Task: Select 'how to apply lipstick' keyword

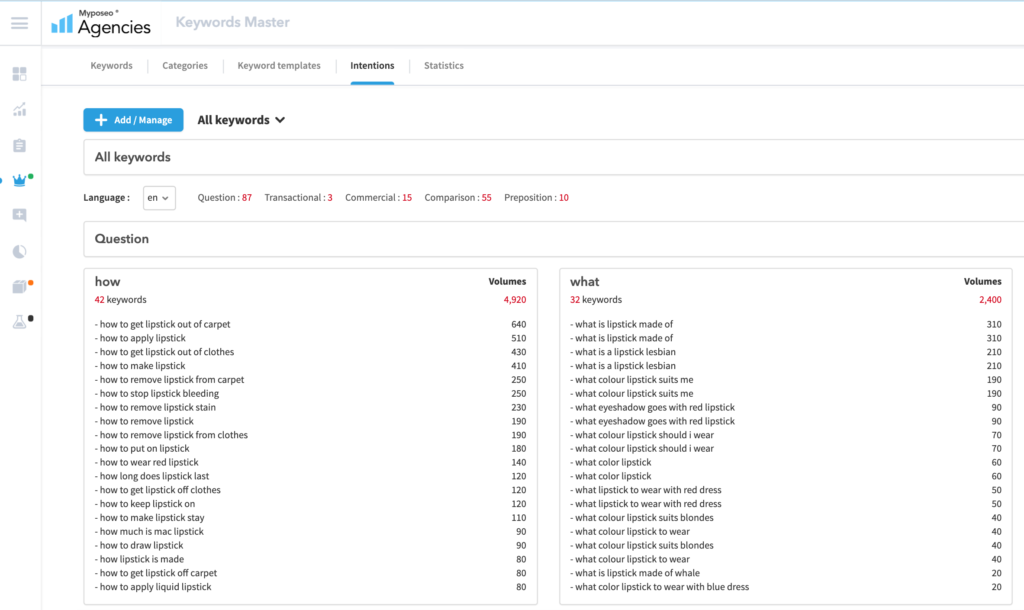Action: 140,338
